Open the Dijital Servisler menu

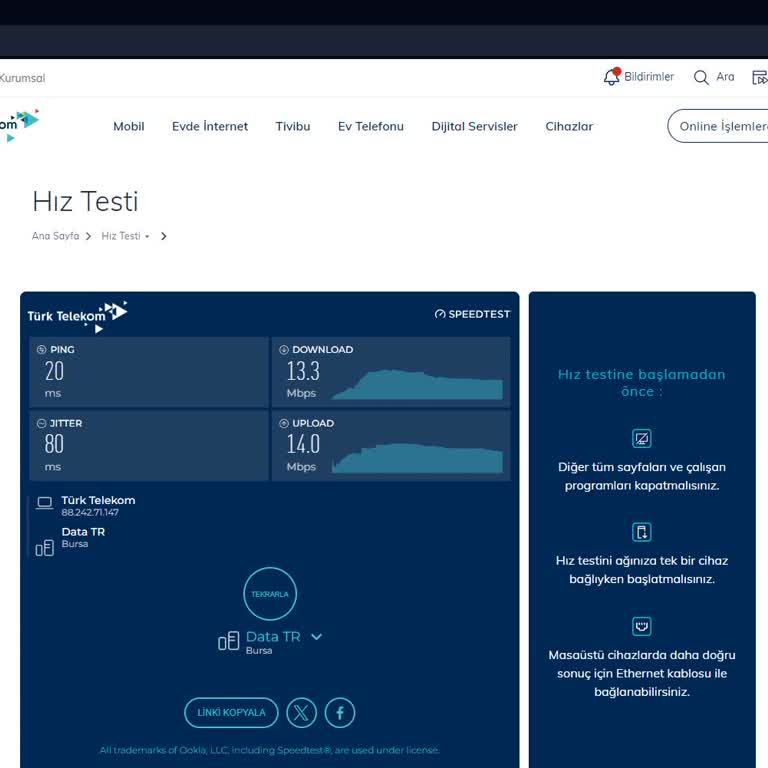coord(474,126)
